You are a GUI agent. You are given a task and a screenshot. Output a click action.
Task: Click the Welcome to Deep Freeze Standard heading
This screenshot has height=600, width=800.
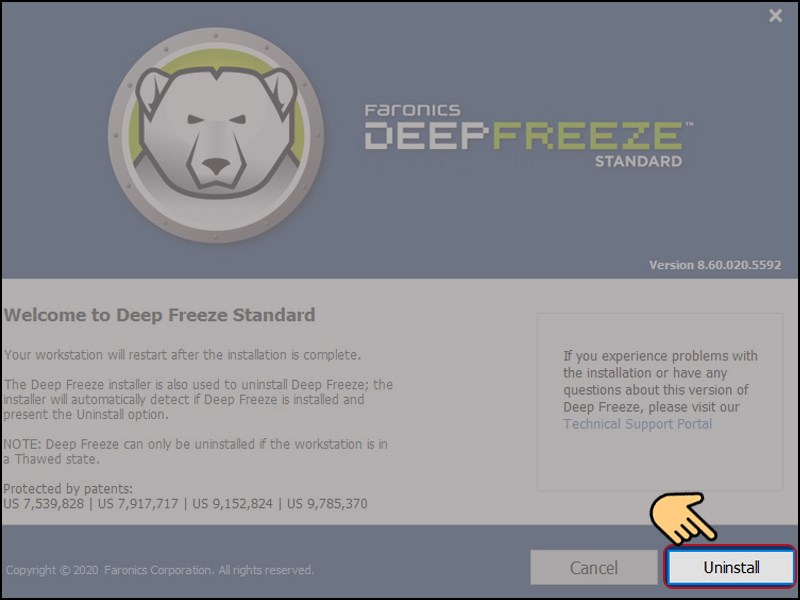tap(159, 315)
